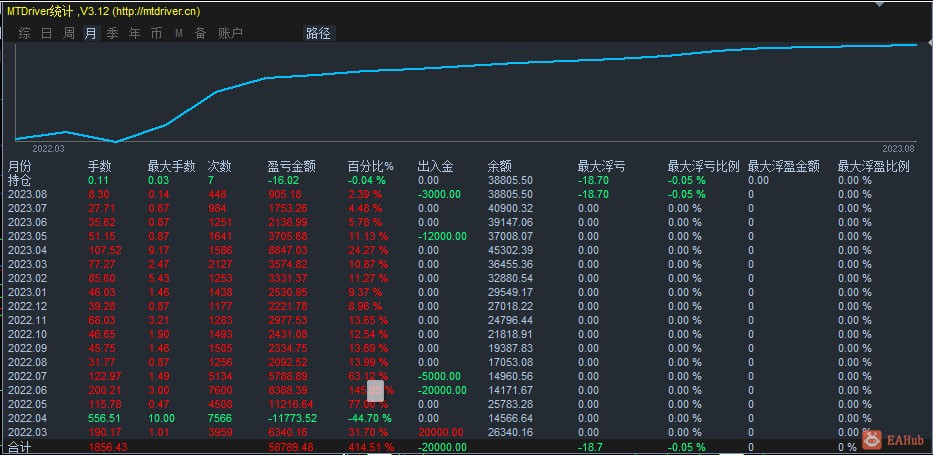Click the 2023.08 chart axis label

898,148
